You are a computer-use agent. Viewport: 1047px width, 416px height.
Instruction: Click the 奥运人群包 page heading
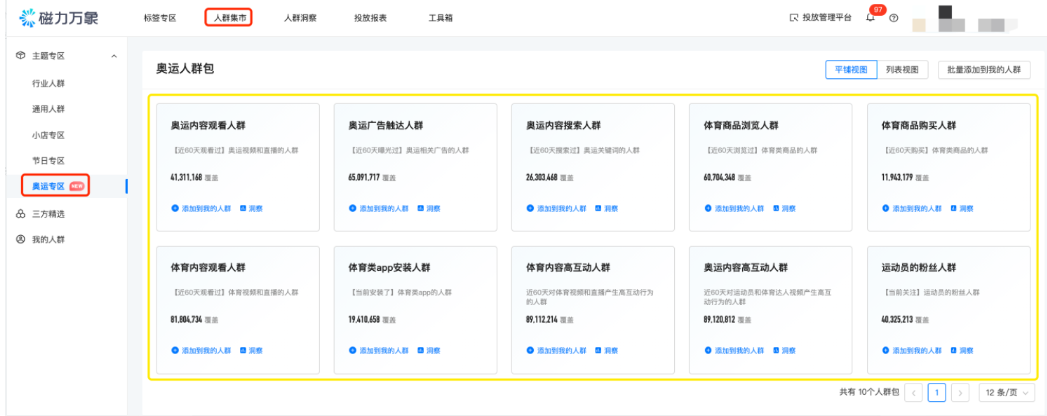click(x=185, y=69)
